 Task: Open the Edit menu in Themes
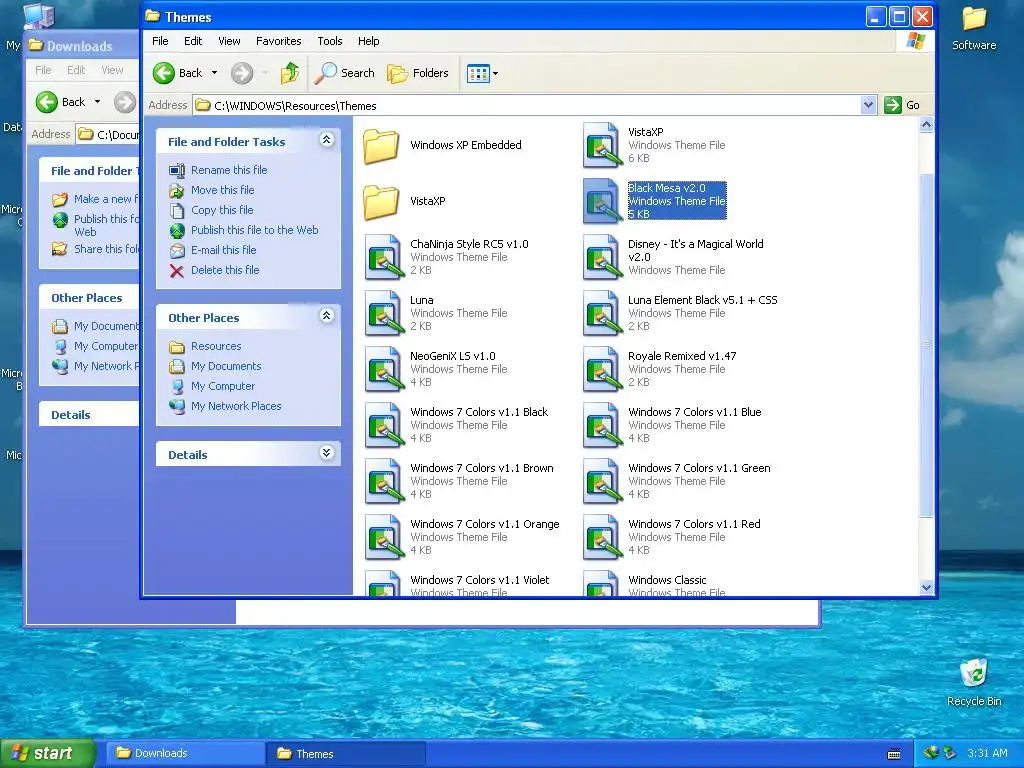193,41
